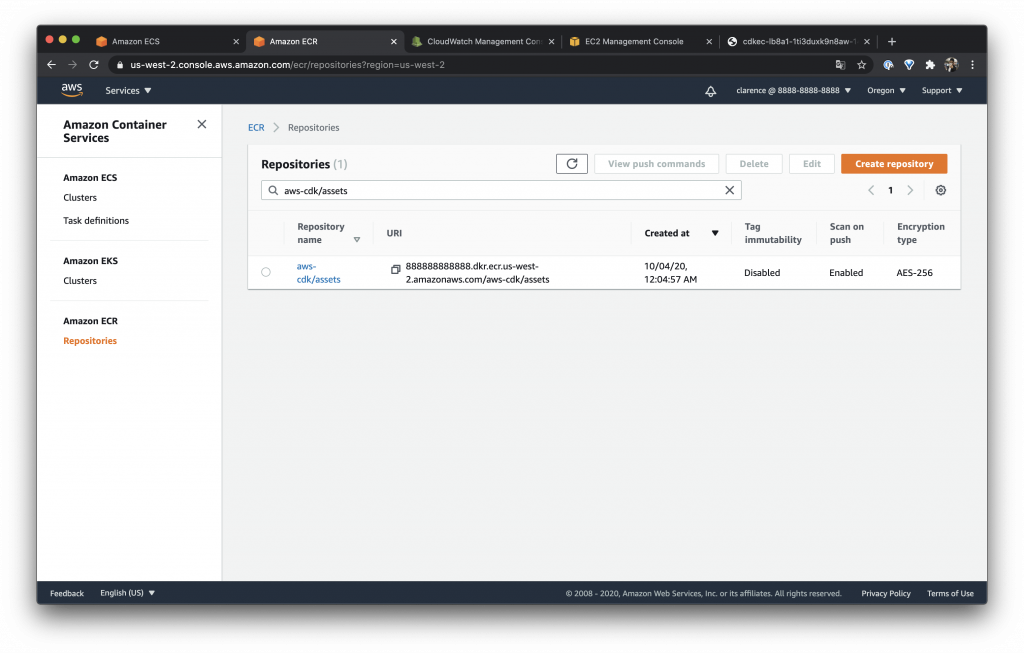Open the Privacy Policy link
1024x653 pixels.
tap(886, 593)
